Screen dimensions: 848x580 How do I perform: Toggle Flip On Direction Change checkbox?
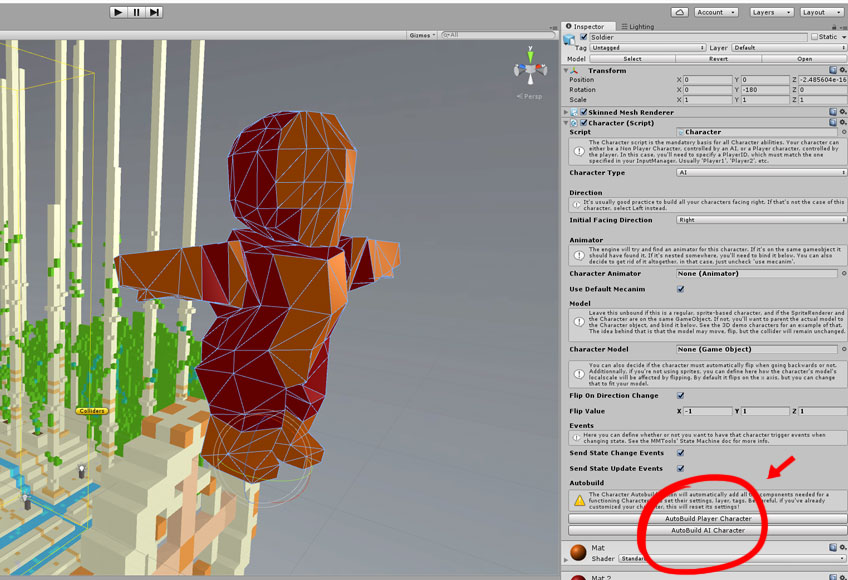click(x=681, y=395)
